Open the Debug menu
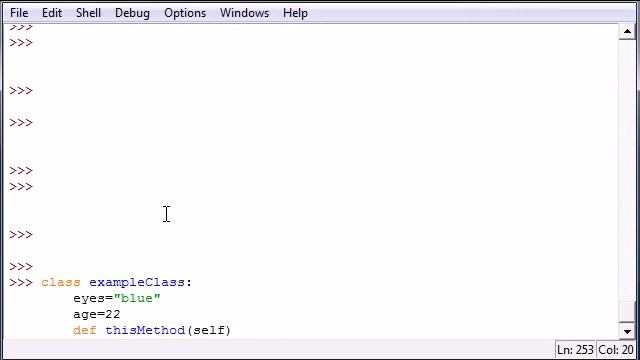This screenshot has height=360, width=640. tap(132, 13)
